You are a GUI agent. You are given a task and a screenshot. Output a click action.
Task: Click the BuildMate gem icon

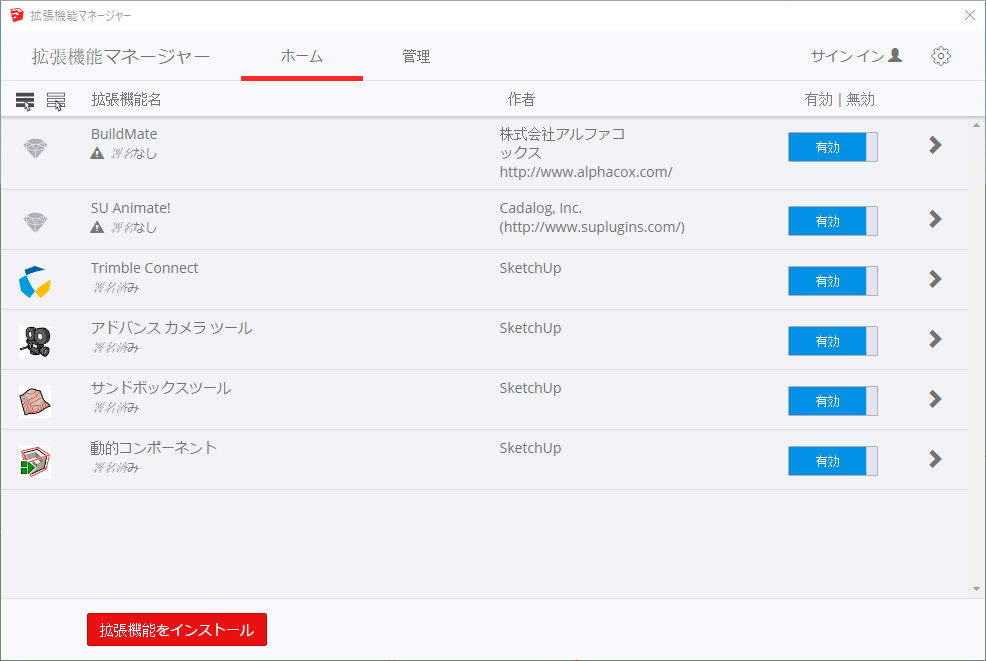(35, 148)
